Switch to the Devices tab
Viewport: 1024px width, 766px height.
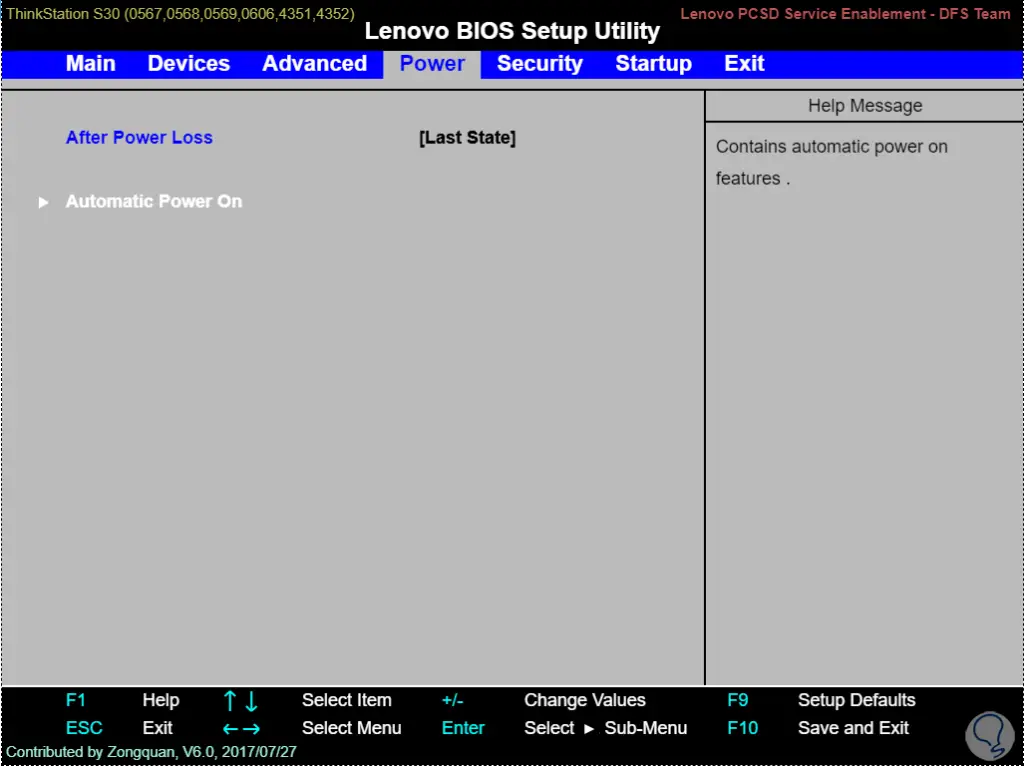coord(188,64)
